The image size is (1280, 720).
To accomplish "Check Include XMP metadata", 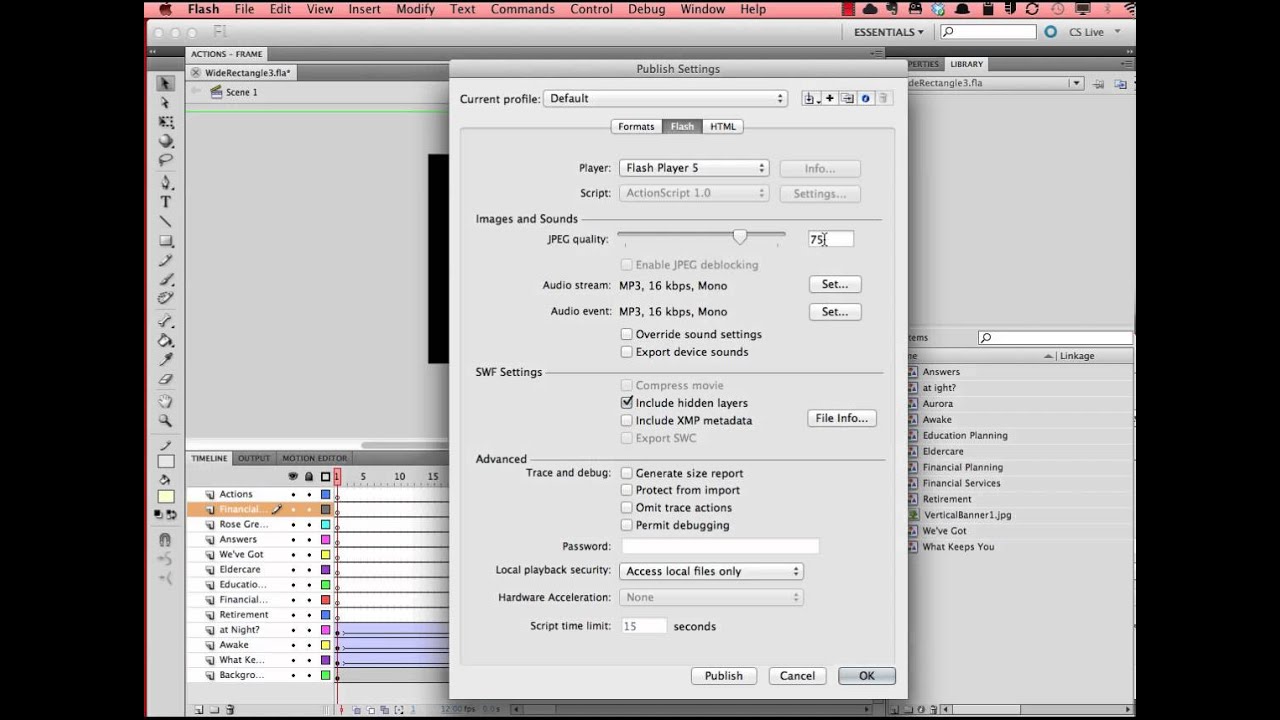I will pos(627,421).
